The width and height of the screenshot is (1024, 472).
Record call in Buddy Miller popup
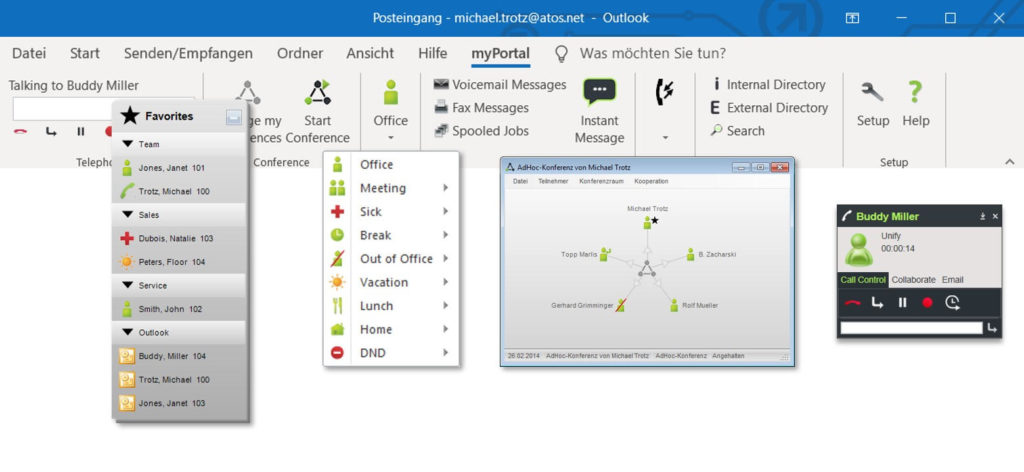click(x=927, y=302)
